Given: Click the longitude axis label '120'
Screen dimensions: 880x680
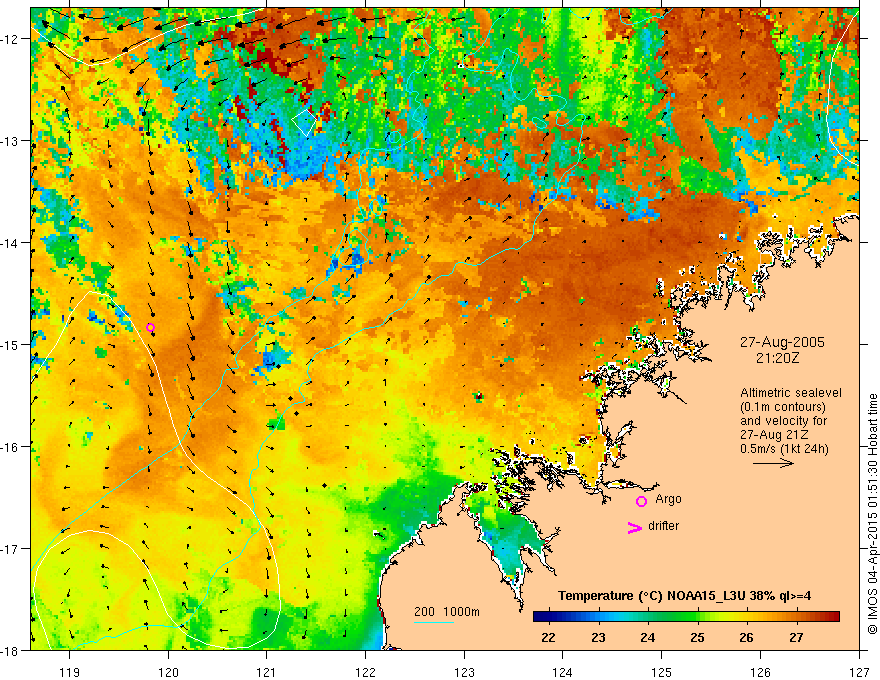Looking at the screenshot, I should tap(168, 672).
